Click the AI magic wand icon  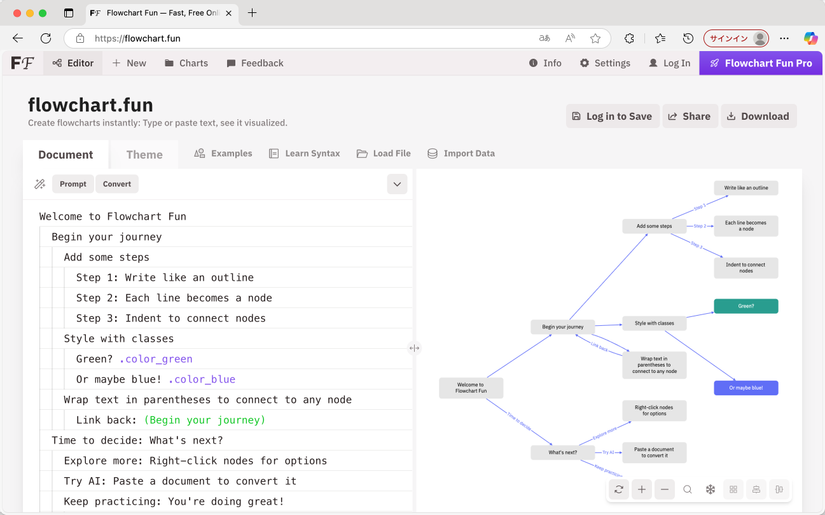point(39,184)
